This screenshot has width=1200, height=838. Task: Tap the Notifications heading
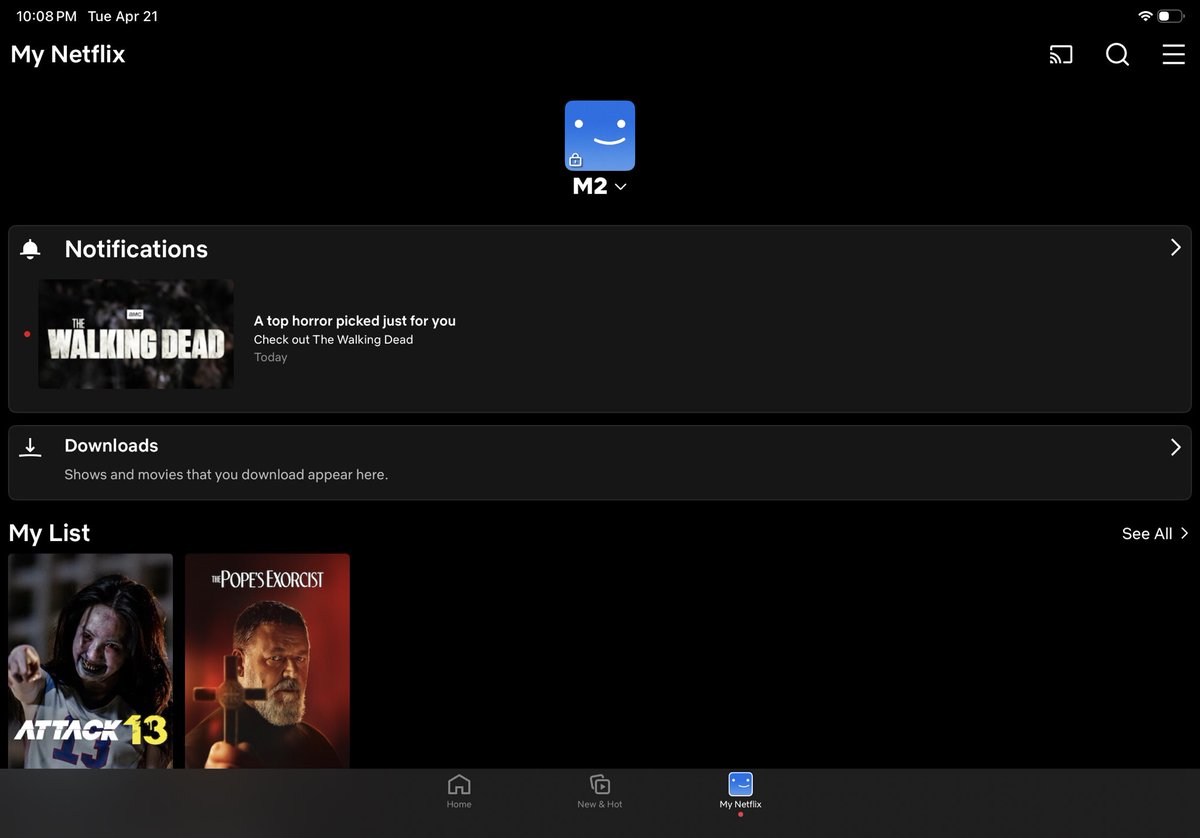click(136, 249)
